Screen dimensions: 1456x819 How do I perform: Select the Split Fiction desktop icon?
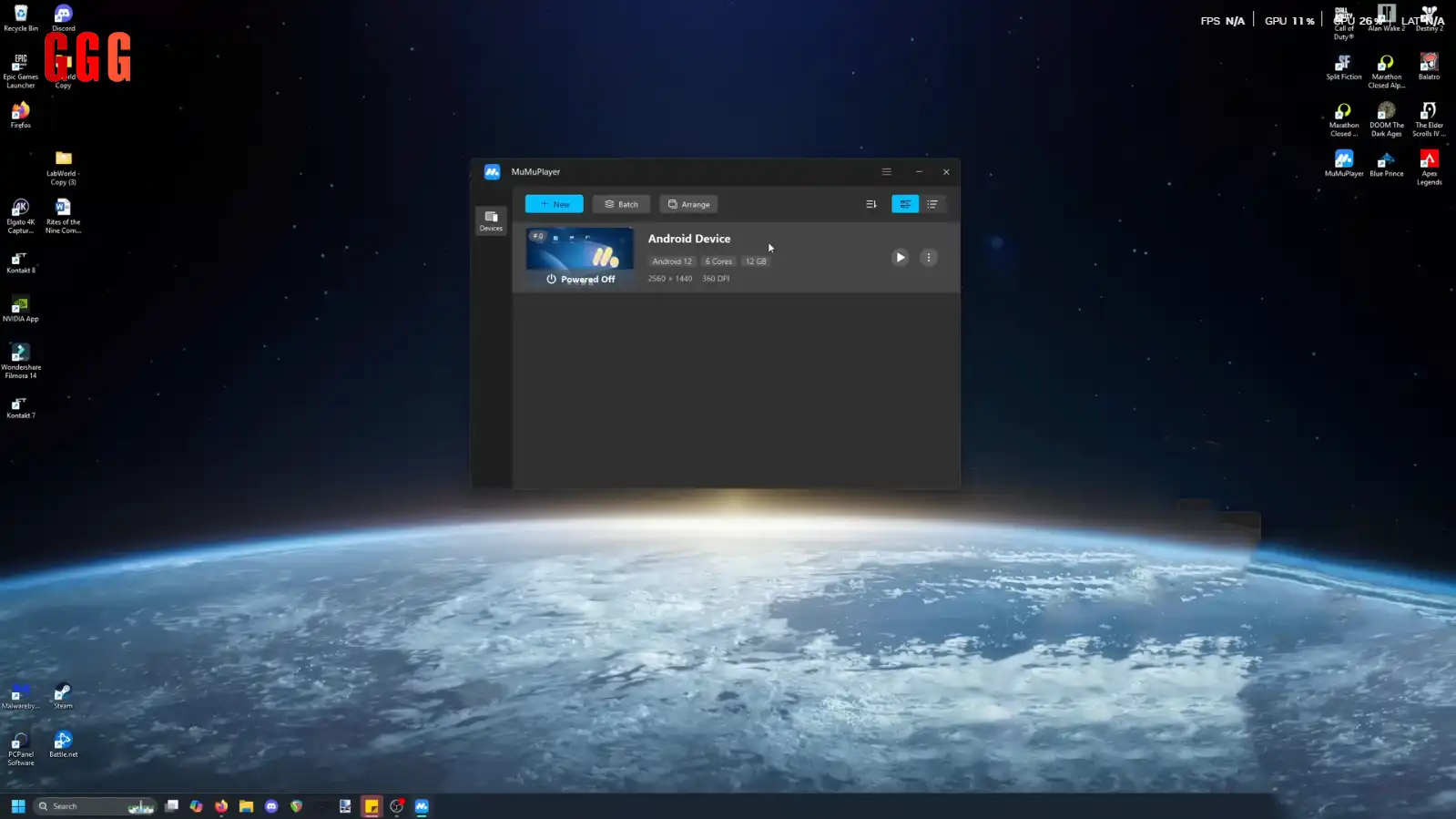click(x=1344, y=67)
